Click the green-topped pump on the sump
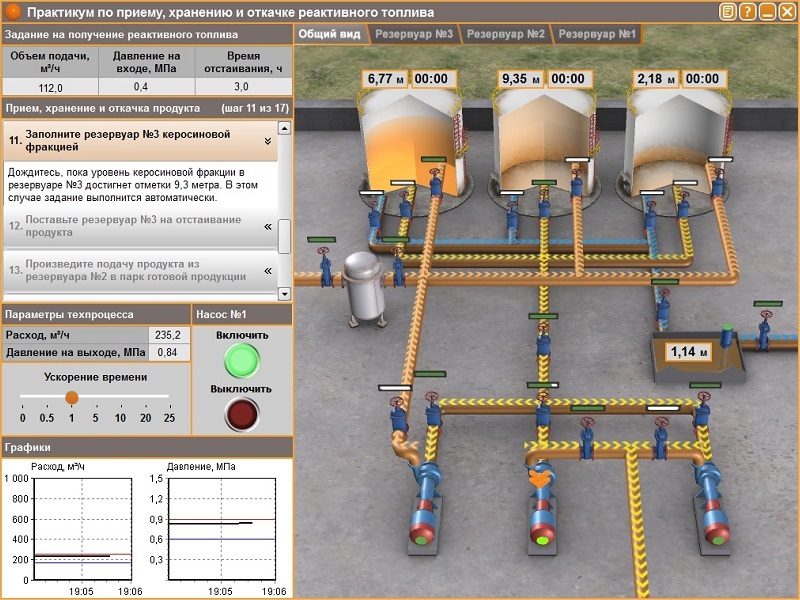 [x=727, y=337]
